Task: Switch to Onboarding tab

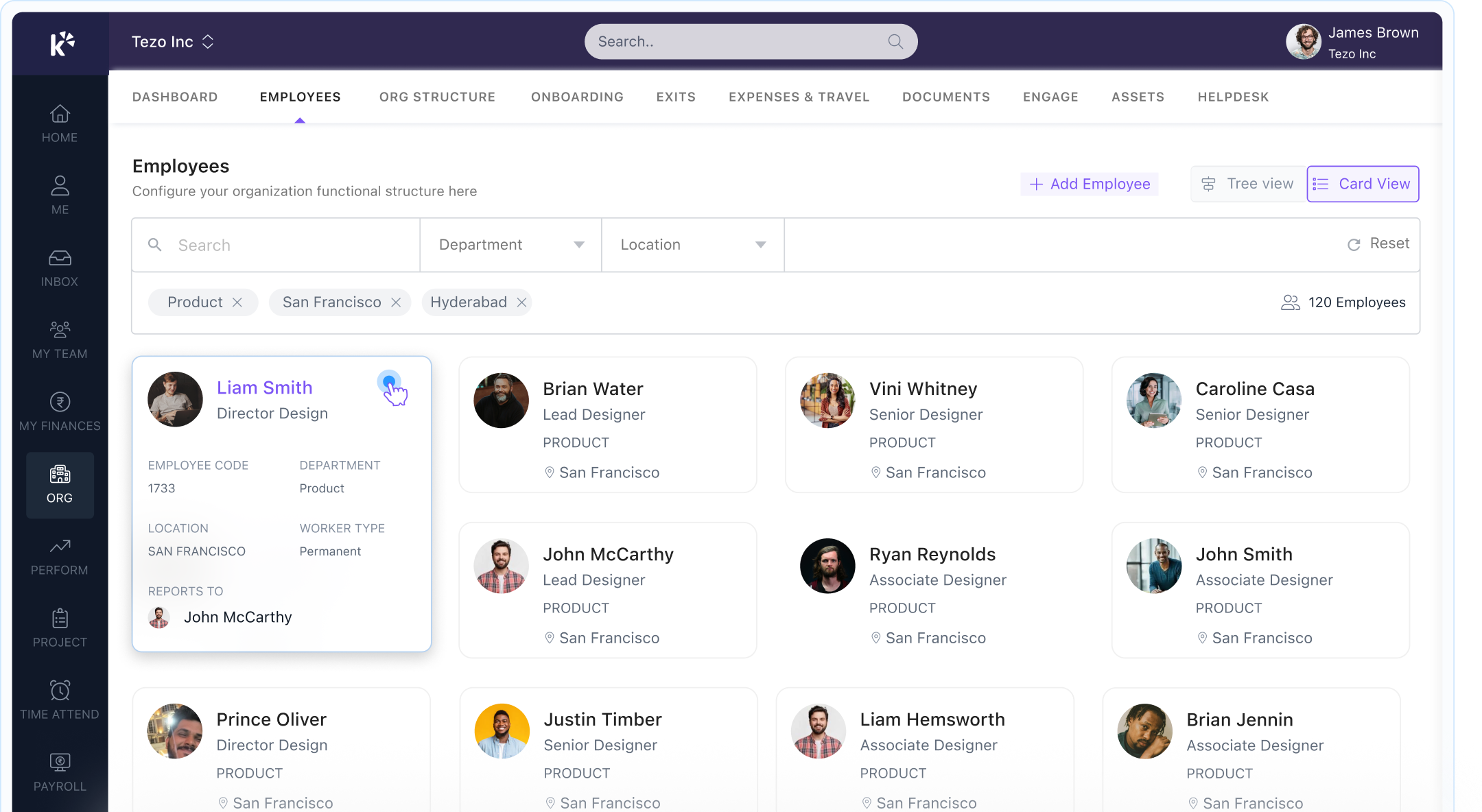Action: click(x=577, y=97)
